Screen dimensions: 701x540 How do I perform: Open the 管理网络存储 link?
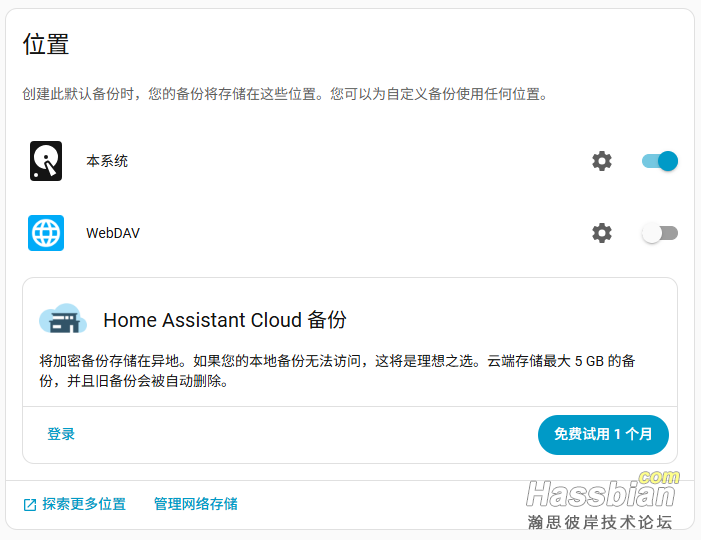click(x=196, y=504)
